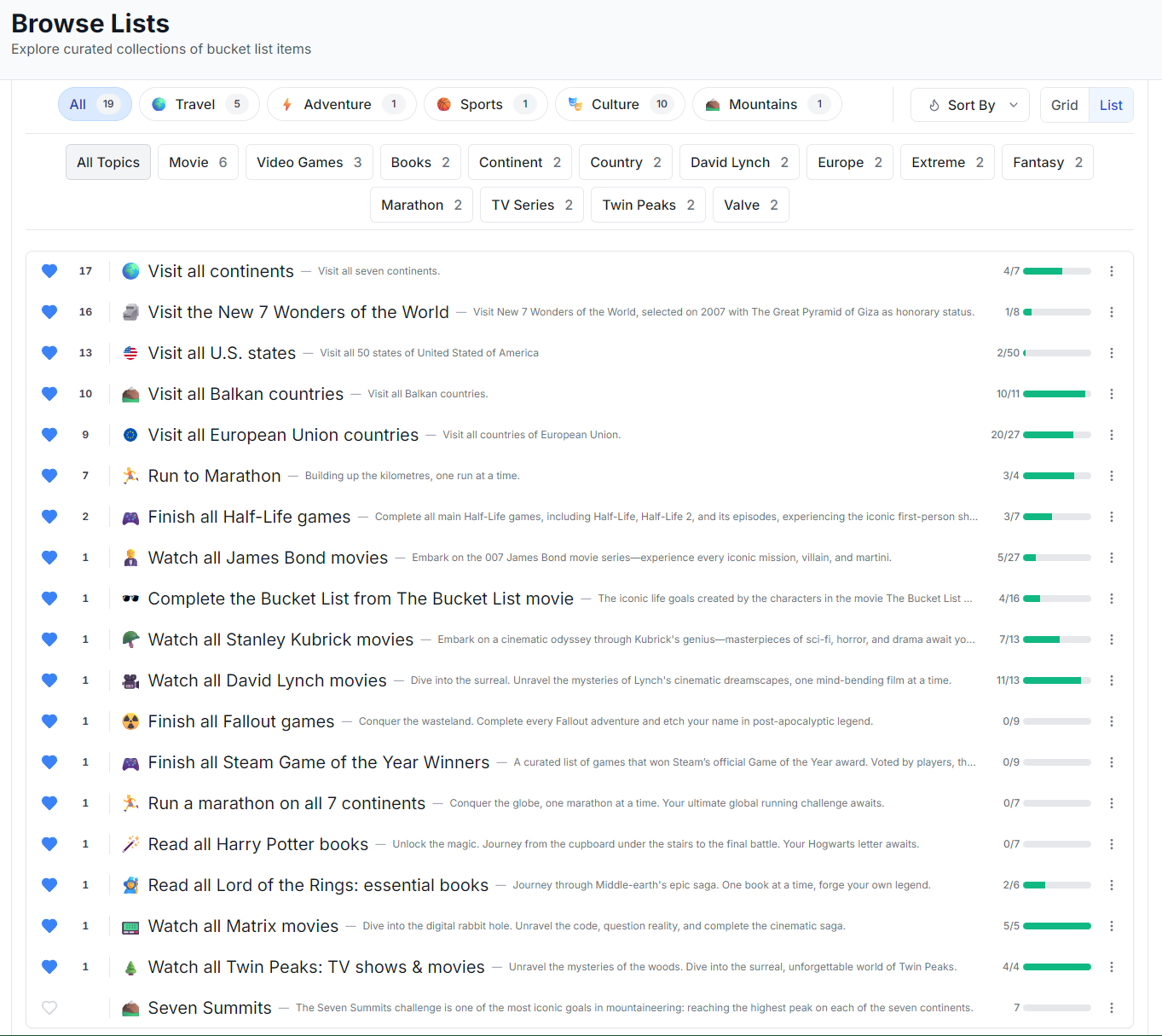Filter by the Video Games topic
1162x1036 pixels.
point(309,162)
